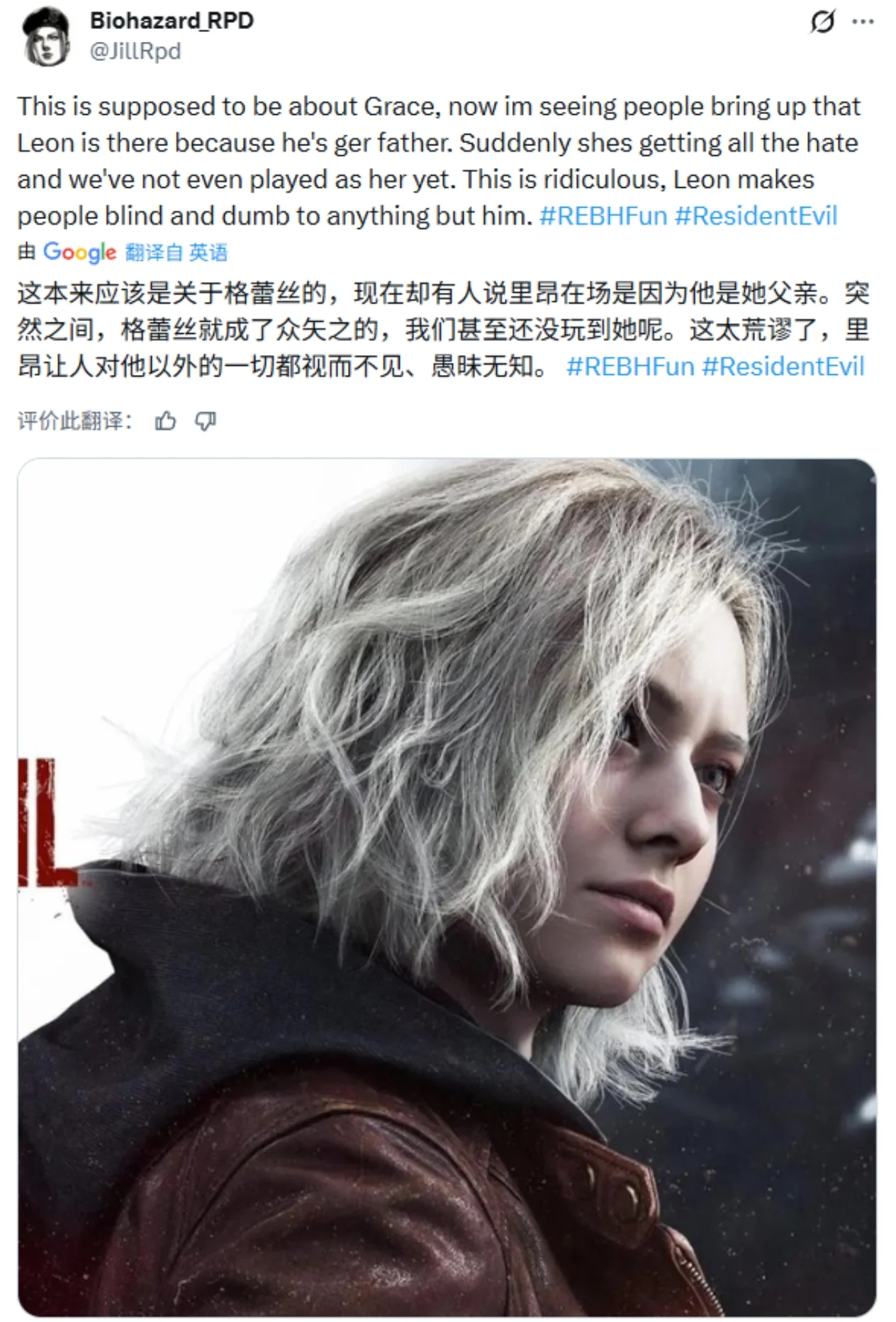Screen dimensions: 896x1322
Task: Open #REBHFun hashtag in Chinese translation
Action: tap(630, 366)
